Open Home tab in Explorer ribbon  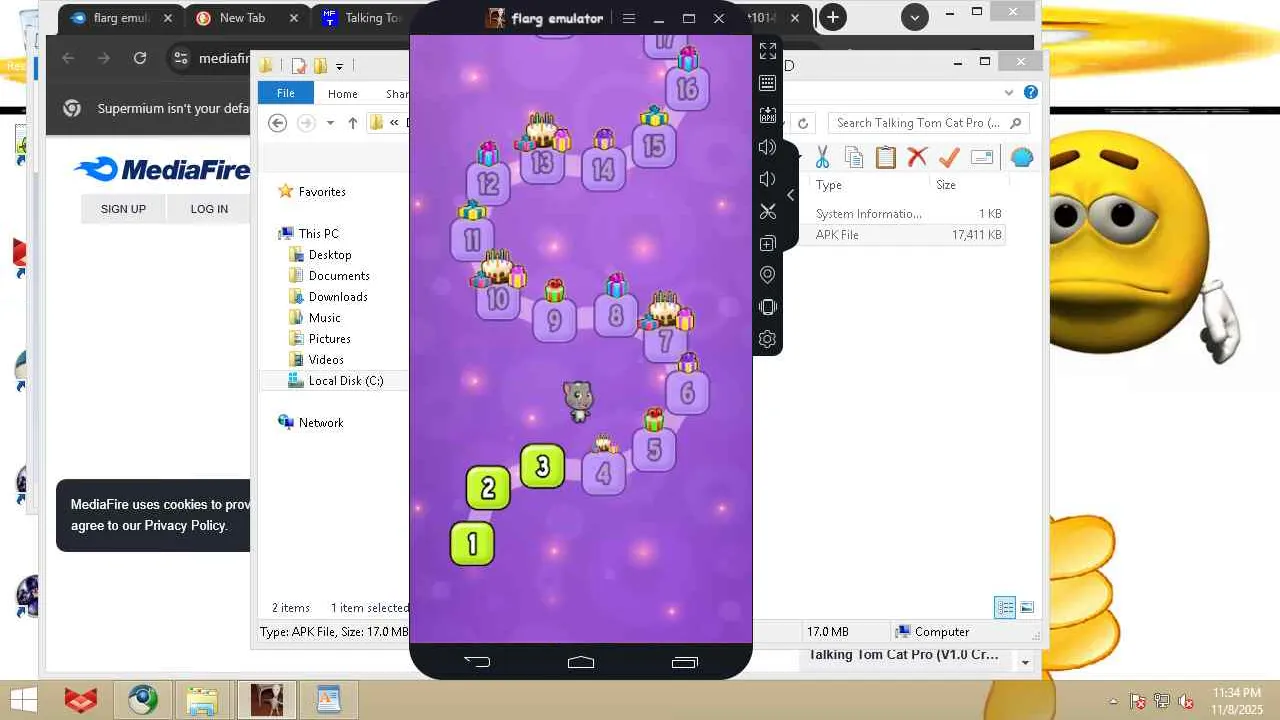(343, 93)
